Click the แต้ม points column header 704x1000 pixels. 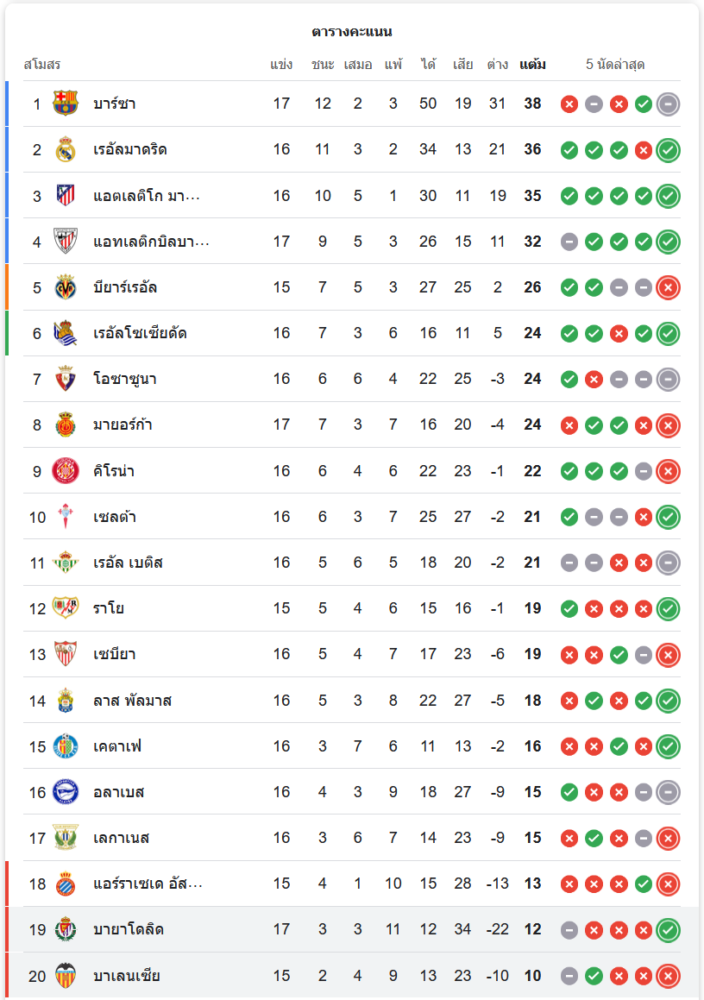[532, 65]
